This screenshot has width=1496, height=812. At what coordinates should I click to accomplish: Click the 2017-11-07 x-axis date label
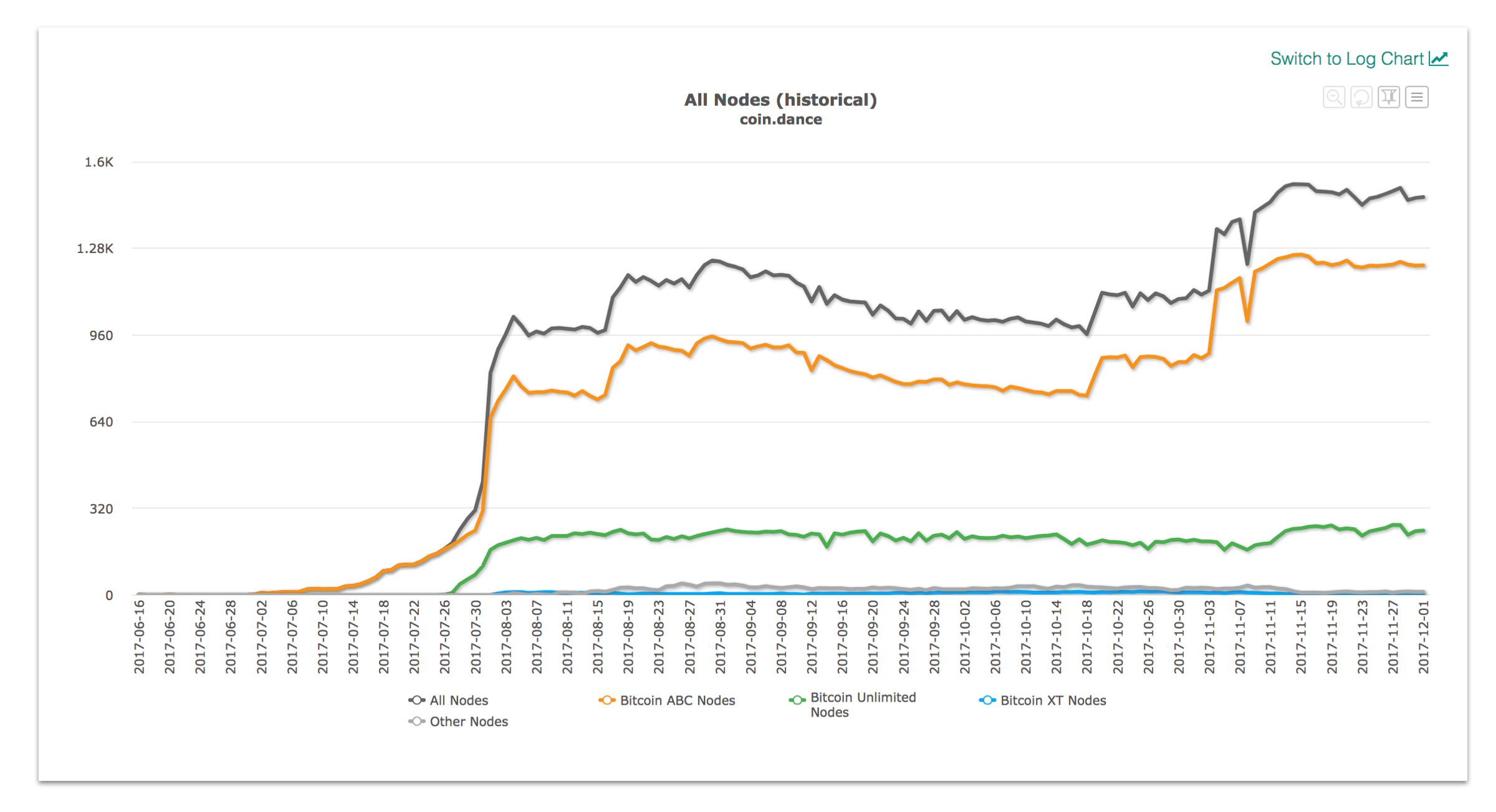1240,637
